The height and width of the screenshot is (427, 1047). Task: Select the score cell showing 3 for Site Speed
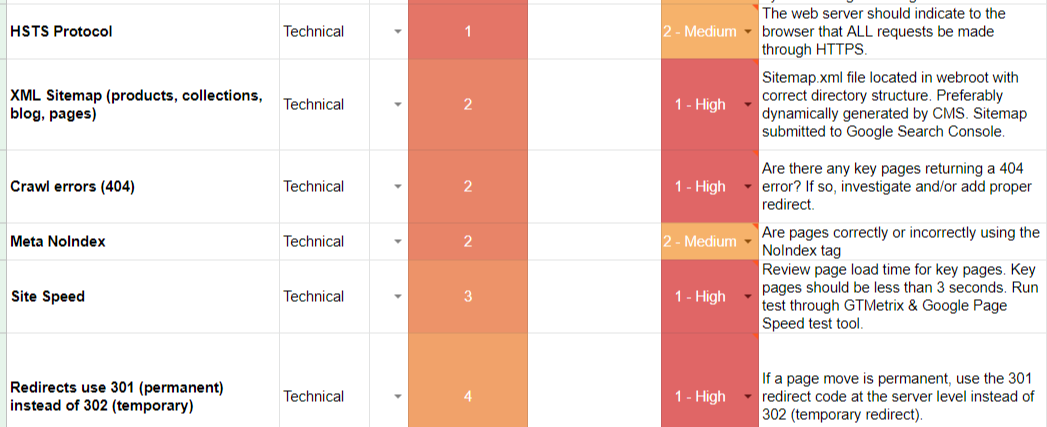[x=468, y=296]
